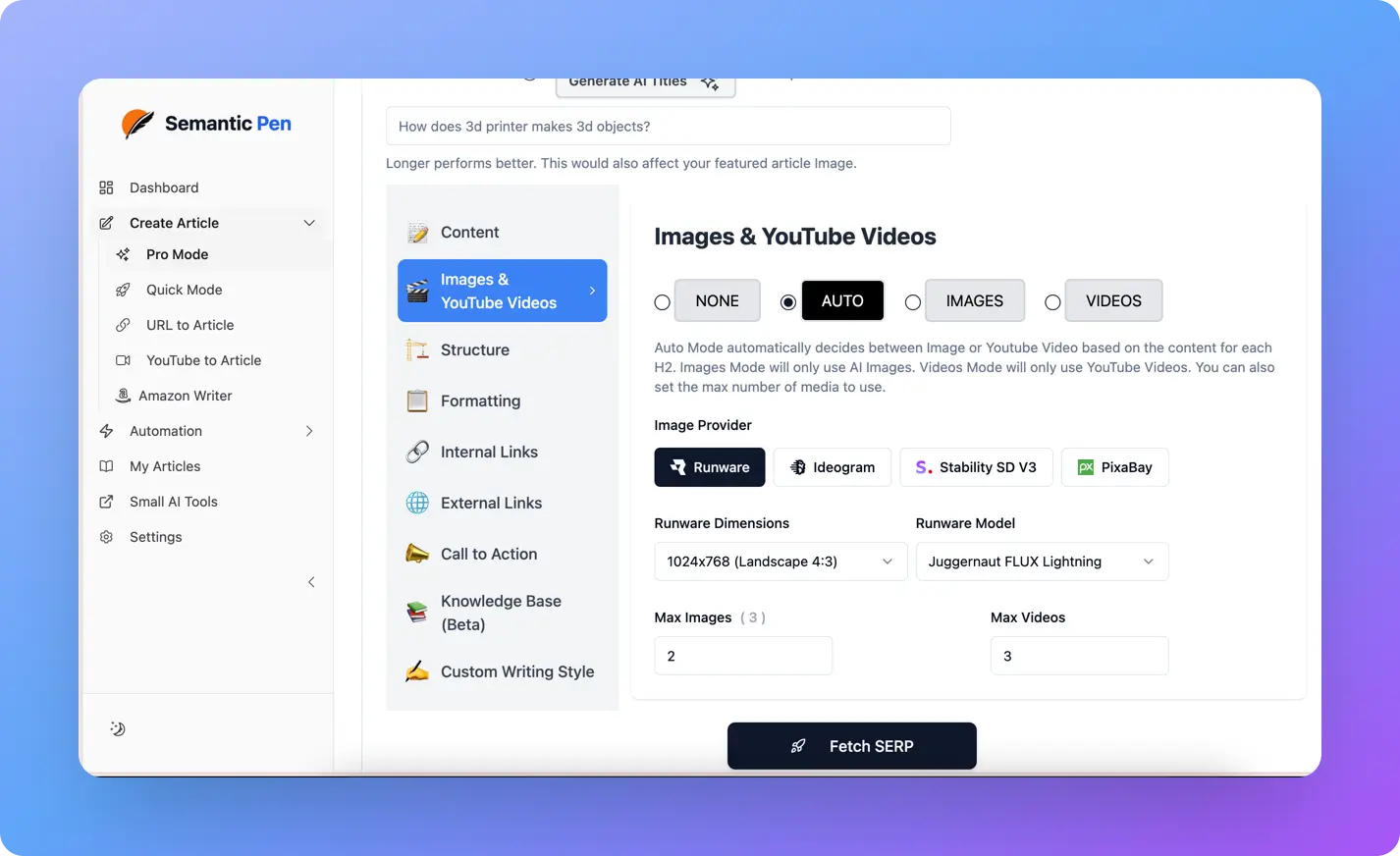Go to Pro Mode in sidebar
This screenshot has height=856, width=1400.
click(x=217, y=254)
